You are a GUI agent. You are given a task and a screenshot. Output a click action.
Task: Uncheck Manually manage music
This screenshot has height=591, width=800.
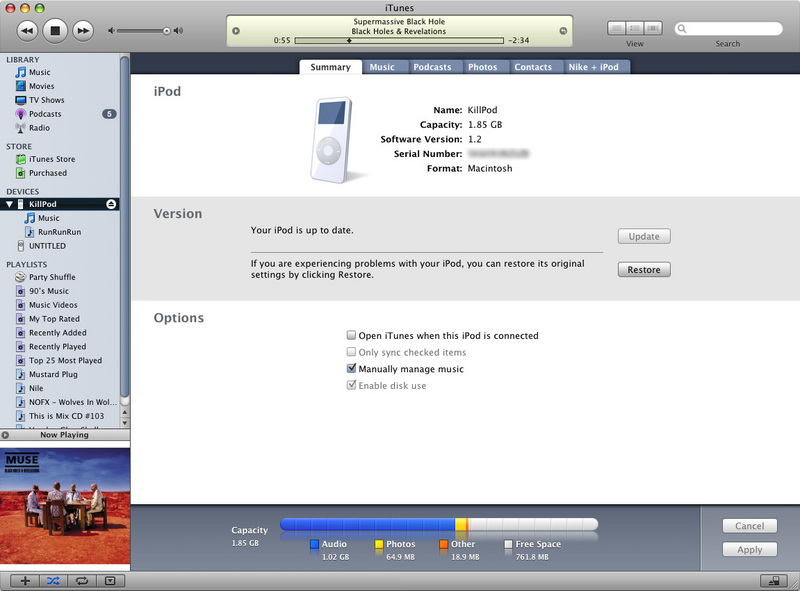point(351,368)
